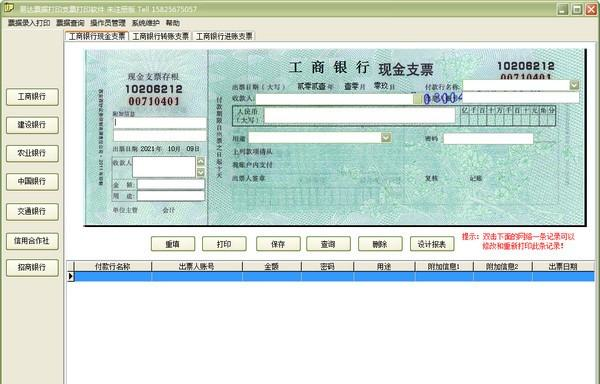The height and width of the screenshot is (384, 600).
Task: Open the 票据查询 menu
Action: (x=70, y=23)
